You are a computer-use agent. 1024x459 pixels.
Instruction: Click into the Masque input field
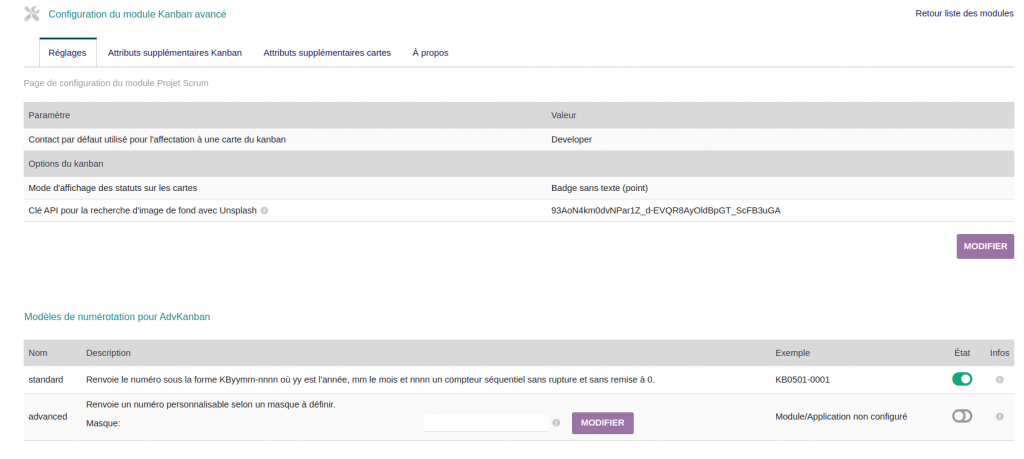[x=485, y=423]
